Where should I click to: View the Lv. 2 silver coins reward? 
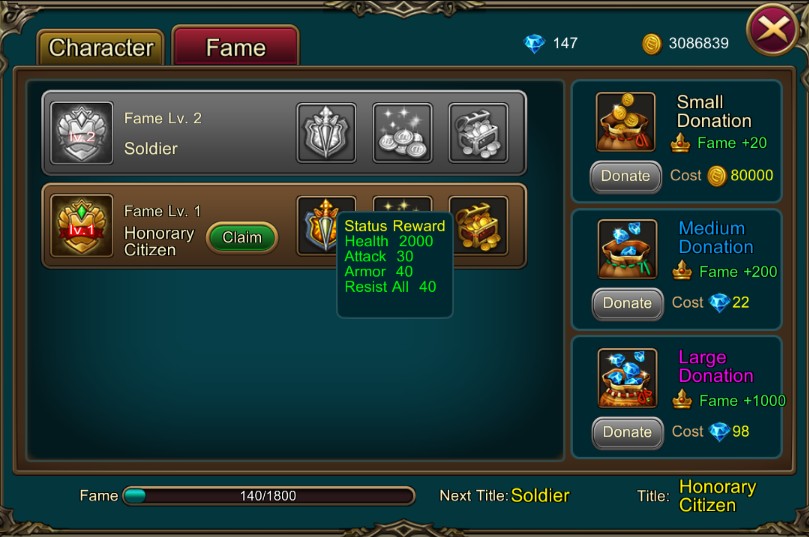[402, 133]
